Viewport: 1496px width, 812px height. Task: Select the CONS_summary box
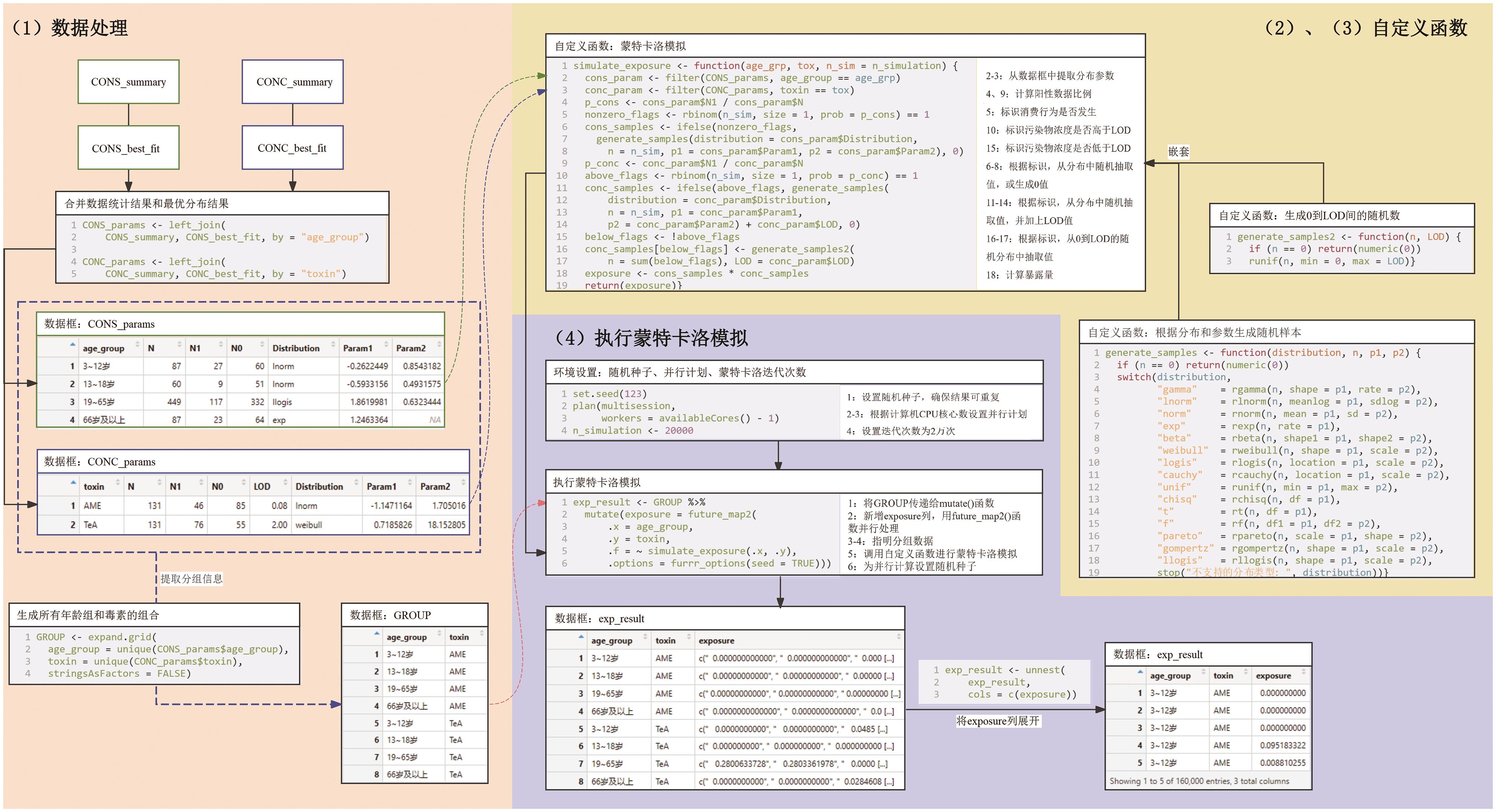pos(129,82)
